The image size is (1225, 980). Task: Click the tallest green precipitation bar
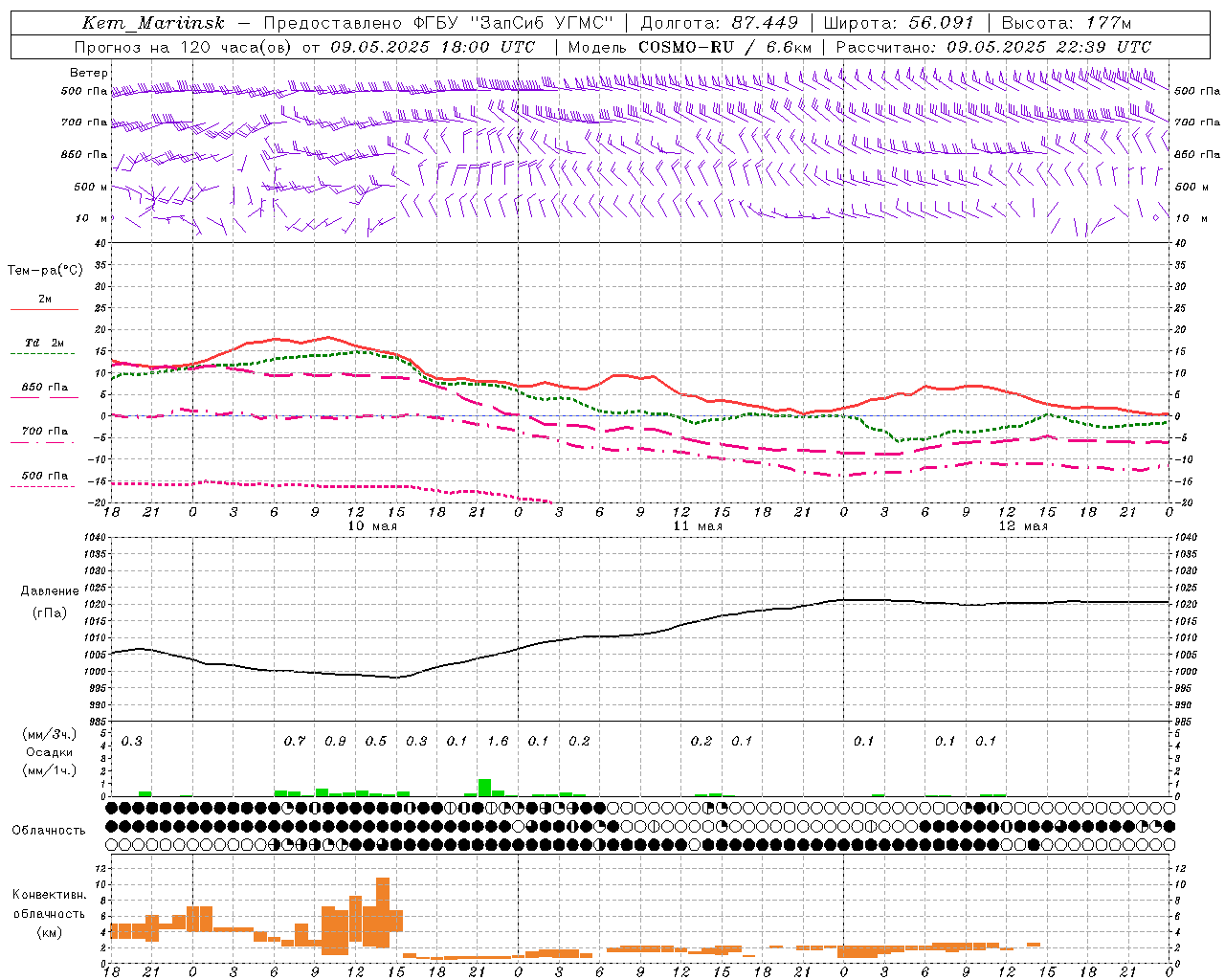(484, 788)
